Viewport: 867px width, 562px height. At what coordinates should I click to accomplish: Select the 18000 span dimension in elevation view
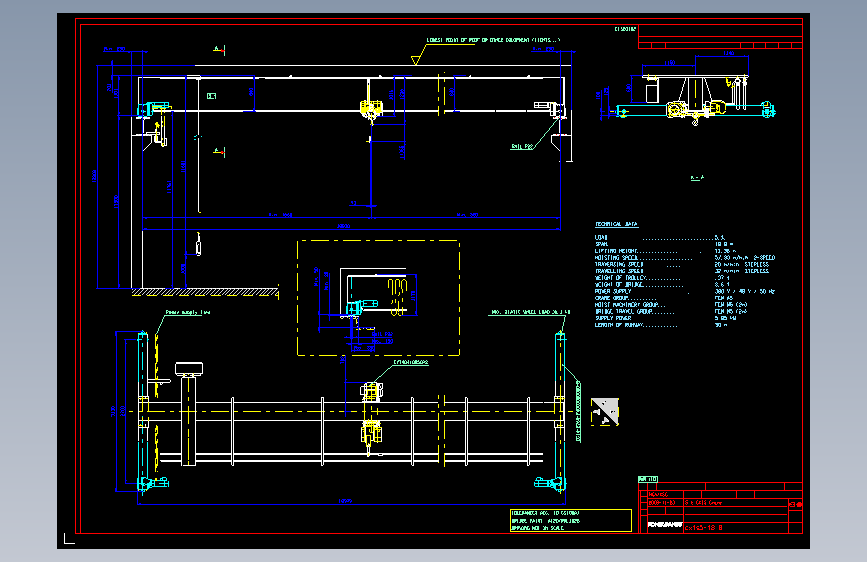pos(343,226)
